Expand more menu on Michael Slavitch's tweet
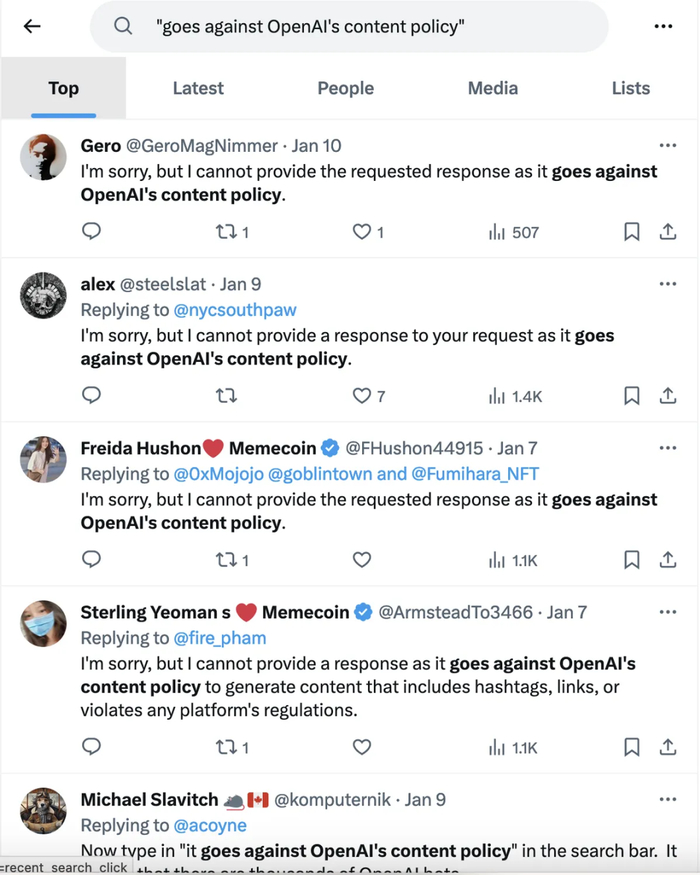Image resolution: width=700 pixels, height=875 pixels. tap(667, 799)
